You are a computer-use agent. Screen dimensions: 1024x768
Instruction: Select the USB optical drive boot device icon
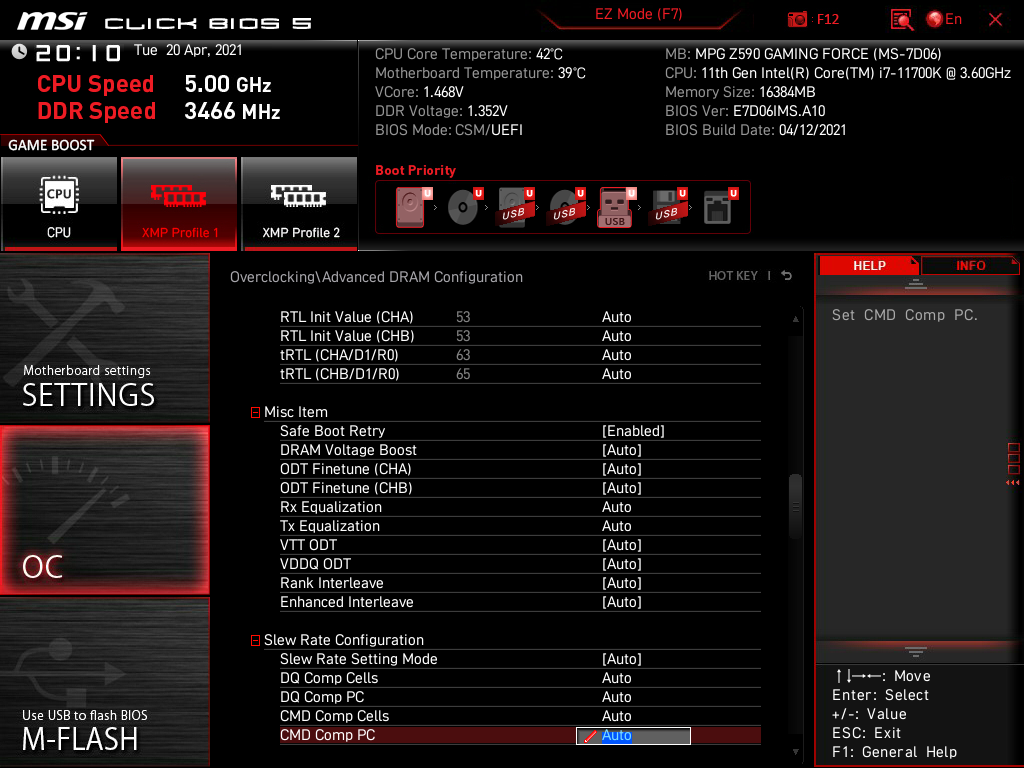coord(566,207)
